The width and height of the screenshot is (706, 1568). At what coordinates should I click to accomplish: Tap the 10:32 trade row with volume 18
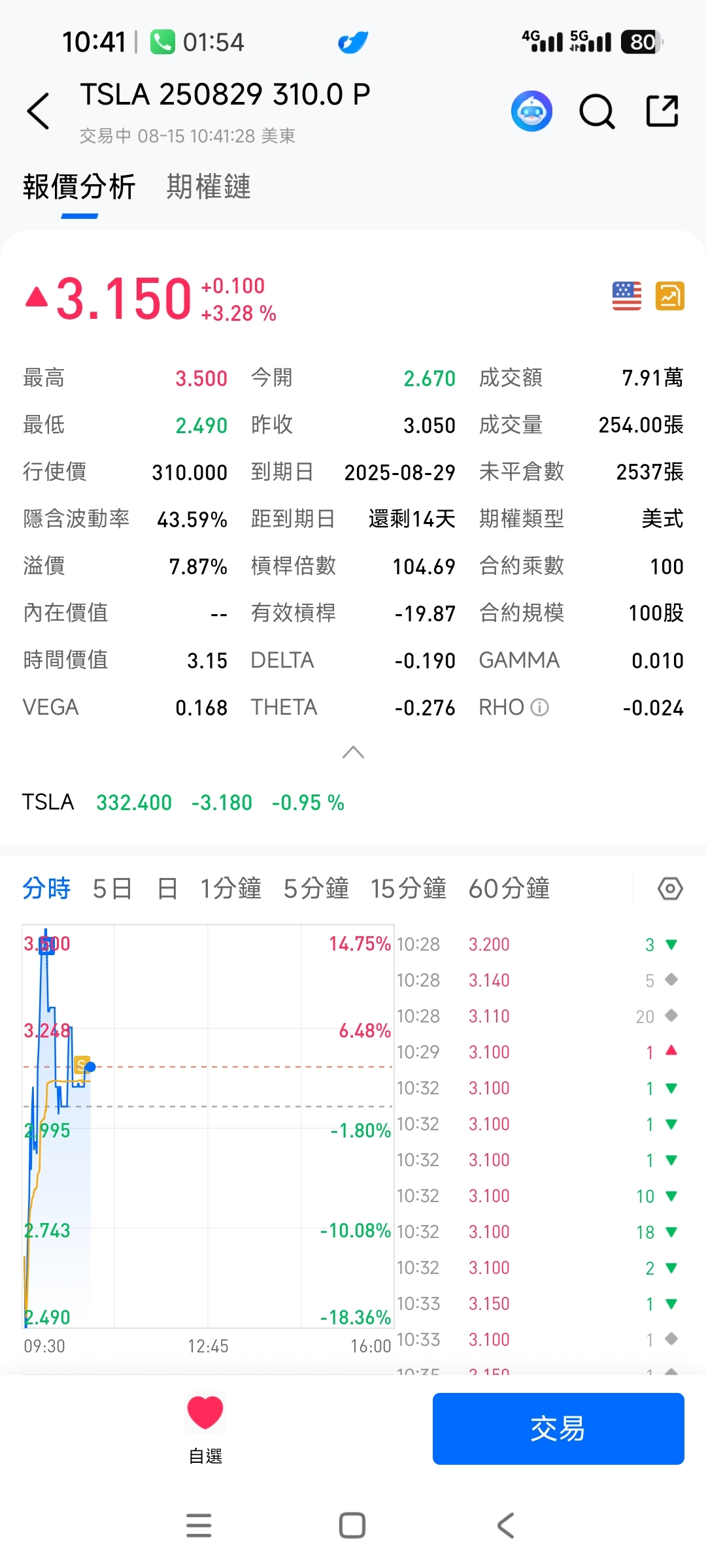(539, 1232)
